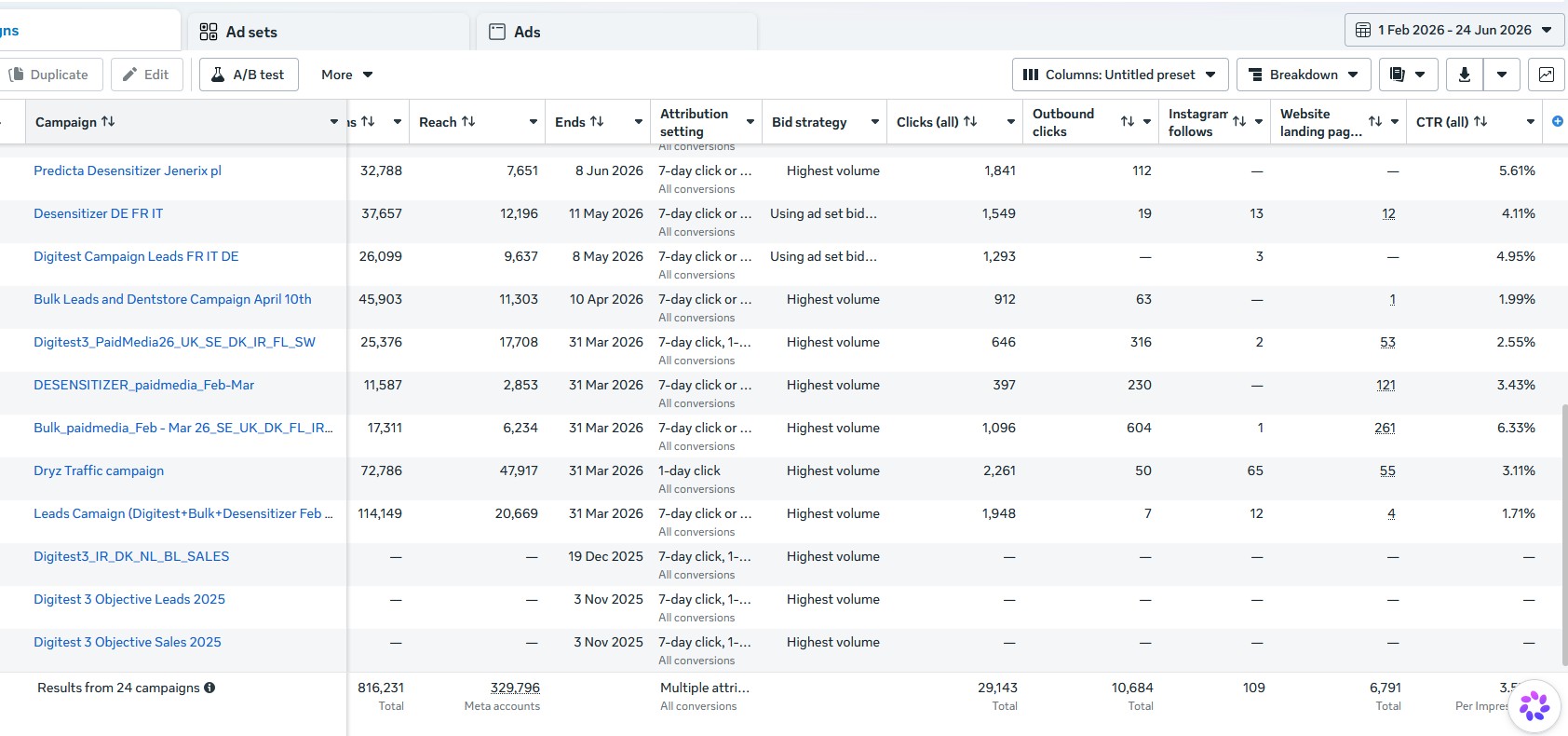Viewport: 1568px width, 736px height.
Task: Open Digitest 3 Objective Sales 2025
Action: (128, 642)
